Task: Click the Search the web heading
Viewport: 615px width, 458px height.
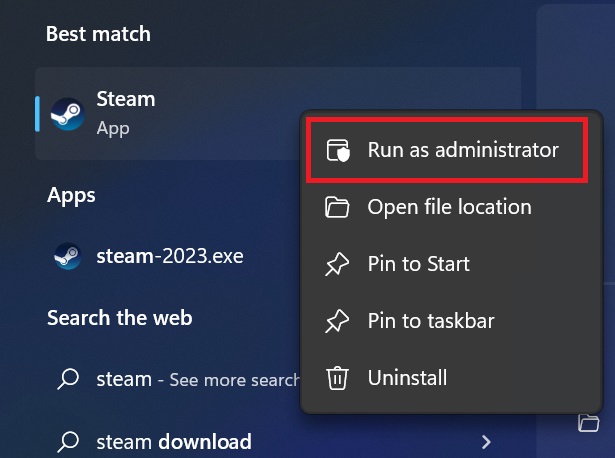Action: pyautogui.click(x=120, y=318)
